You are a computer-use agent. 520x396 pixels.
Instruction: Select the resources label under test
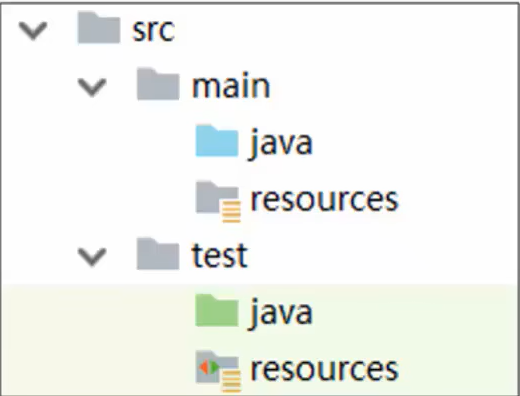(x=325, y=369)
